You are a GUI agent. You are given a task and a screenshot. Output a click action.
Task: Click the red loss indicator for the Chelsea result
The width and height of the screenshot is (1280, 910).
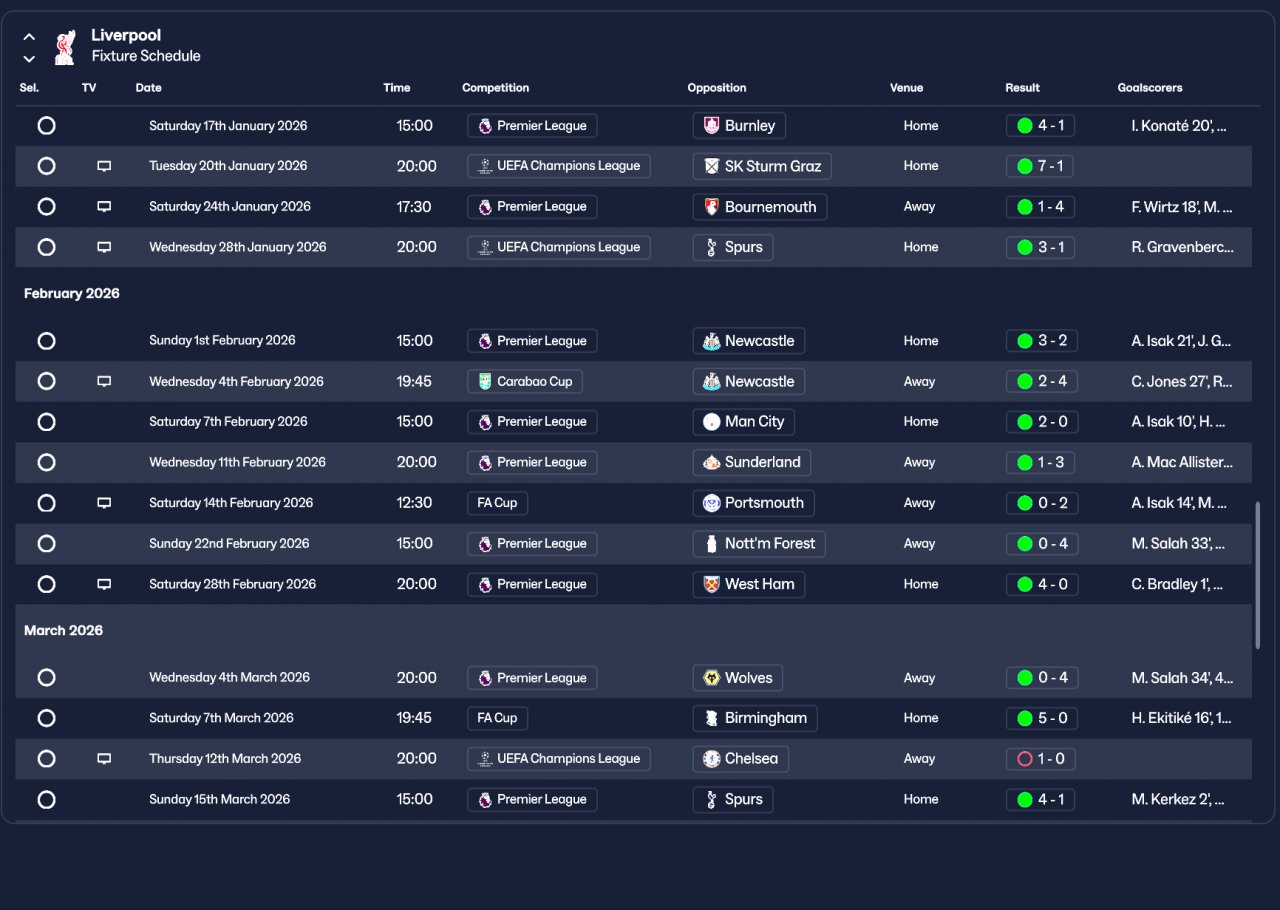[x=1024, y=759]
